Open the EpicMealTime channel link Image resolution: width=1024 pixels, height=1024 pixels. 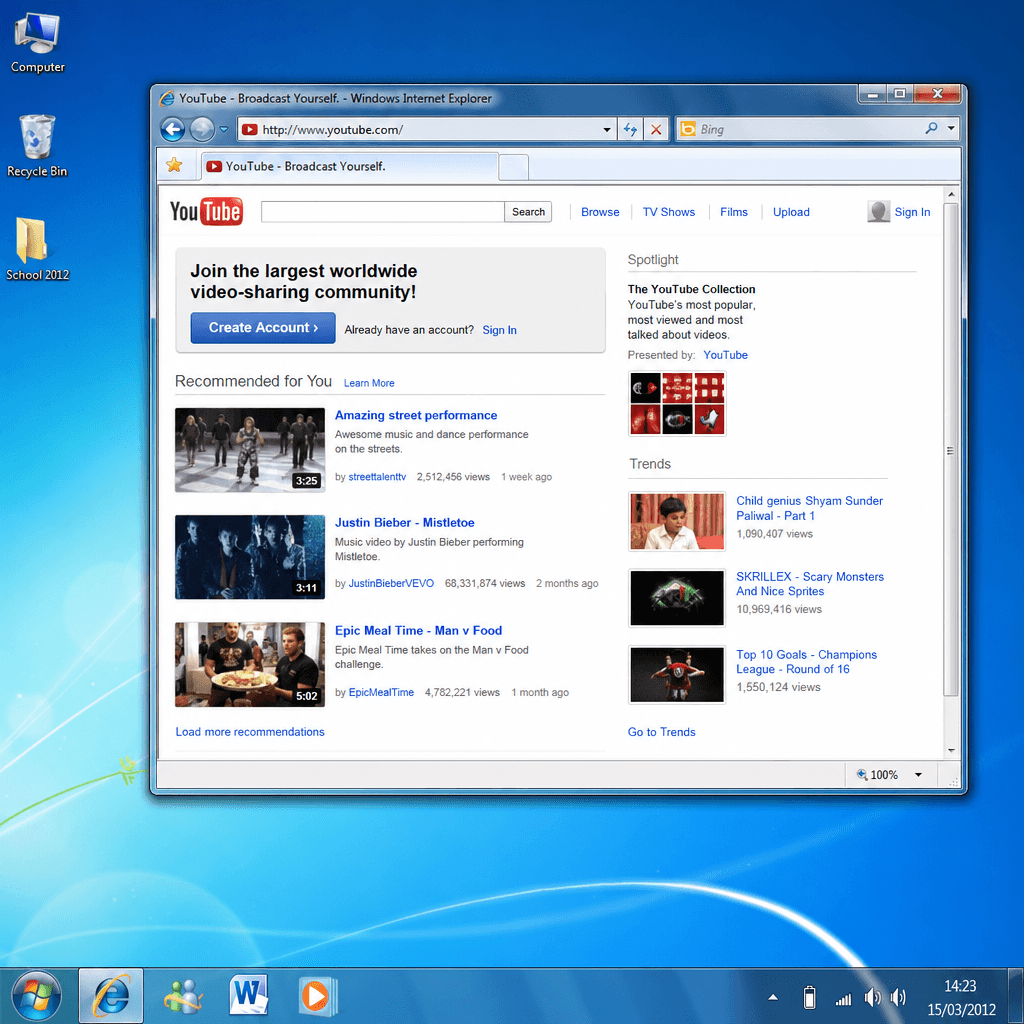click(x=381, y=692)
